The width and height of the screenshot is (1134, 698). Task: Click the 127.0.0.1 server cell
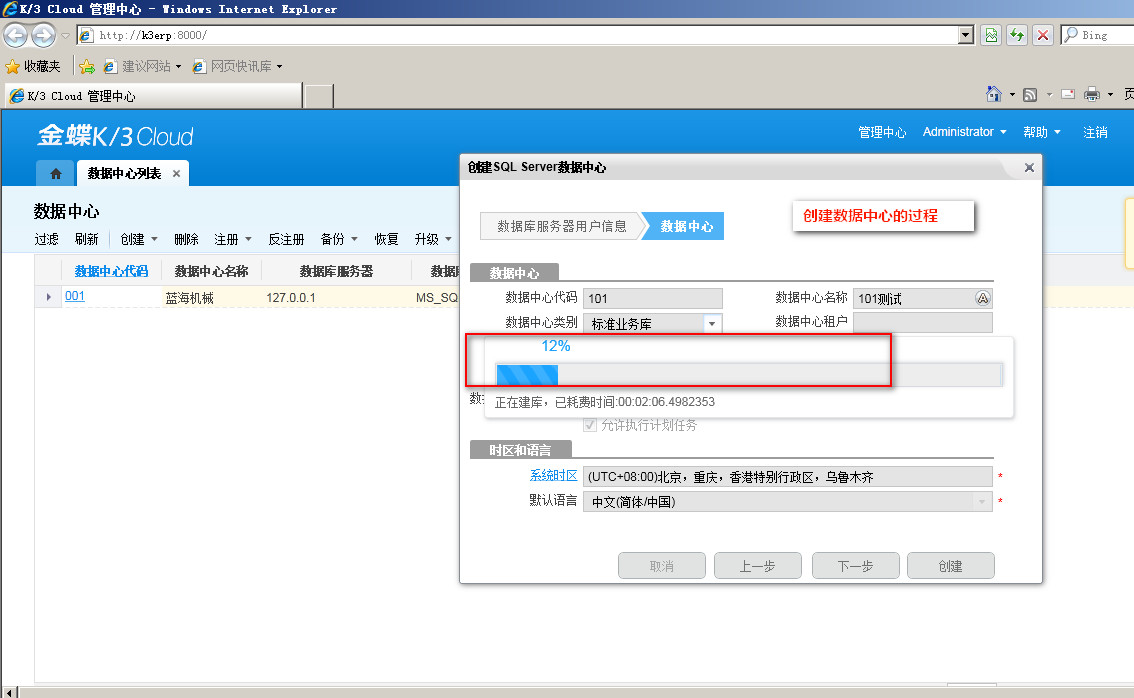click(291, 298)
